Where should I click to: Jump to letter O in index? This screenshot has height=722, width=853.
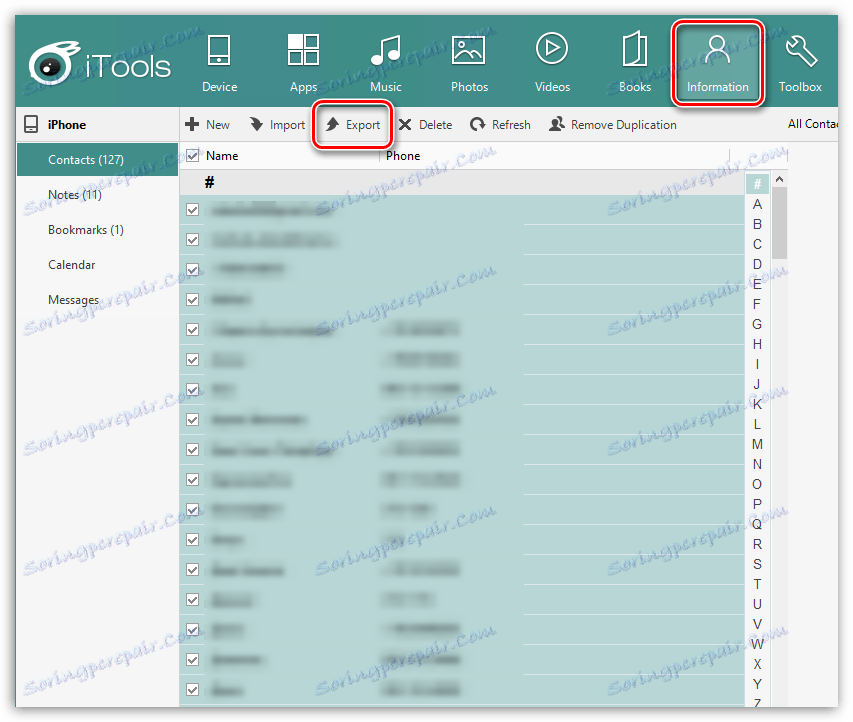(x=757, y=484)
